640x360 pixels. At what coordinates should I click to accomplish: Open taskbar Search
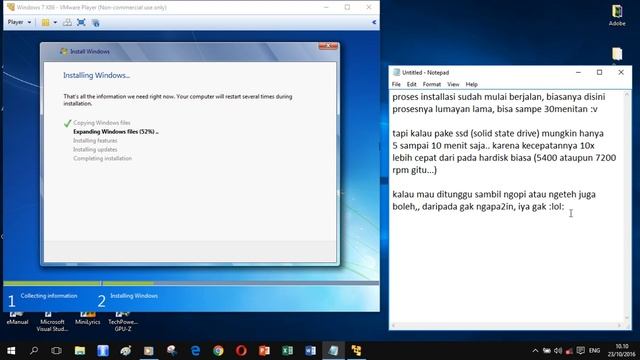point(34,351)
